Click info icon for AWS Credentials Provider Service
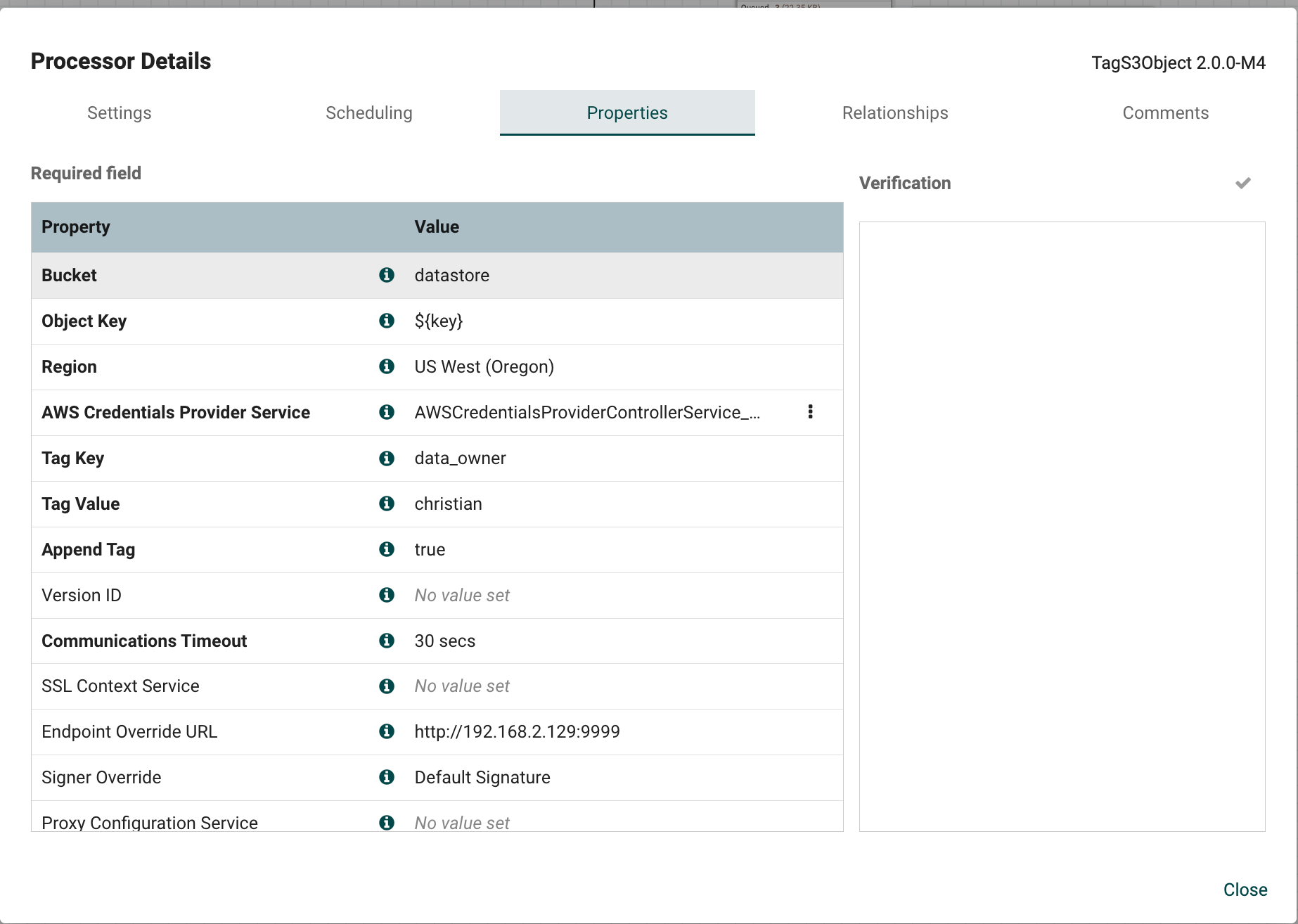 [387, 412]
